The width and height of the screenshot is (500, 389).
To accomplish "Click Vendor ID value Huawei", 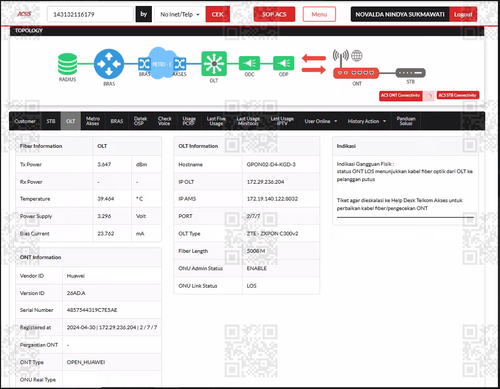I will click(76, 276).
